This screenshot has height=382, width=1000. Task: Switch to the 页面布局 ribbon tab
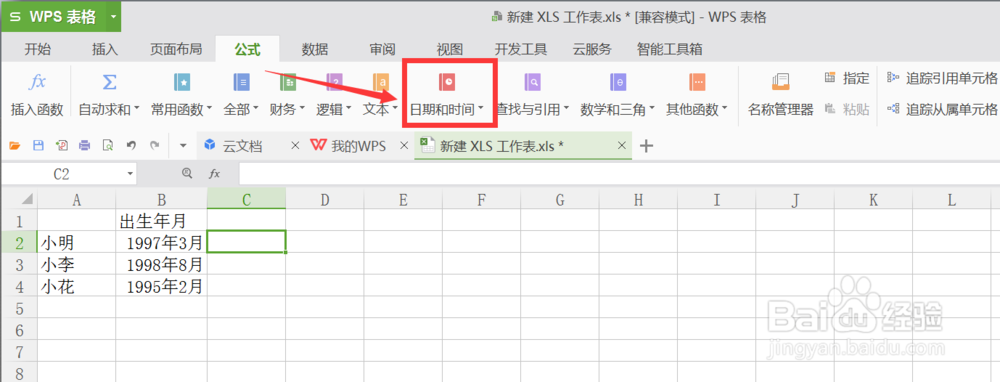pyautogui.click(x=176, y=49)
